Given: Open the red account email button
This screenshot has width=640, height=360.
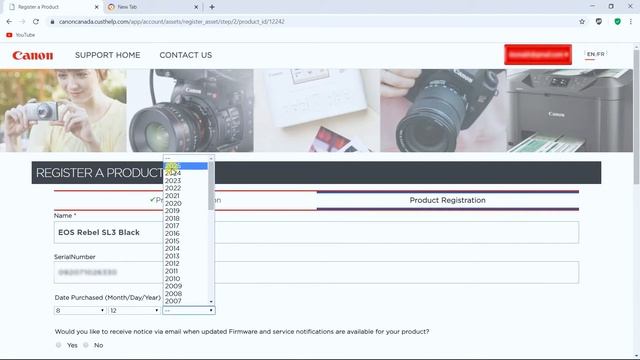Looking at the screenshot, I should click(x=538, y=54).
